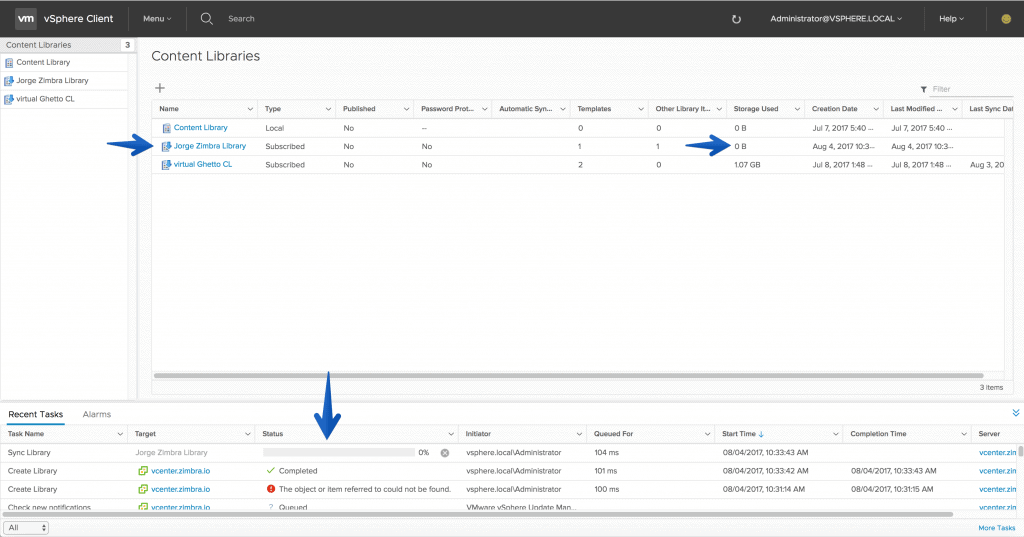Click the libraries table horizontal scrollbar
The height and width of the screenshot is (537, 1024).
pyautogui.click(x=568, y=376)
